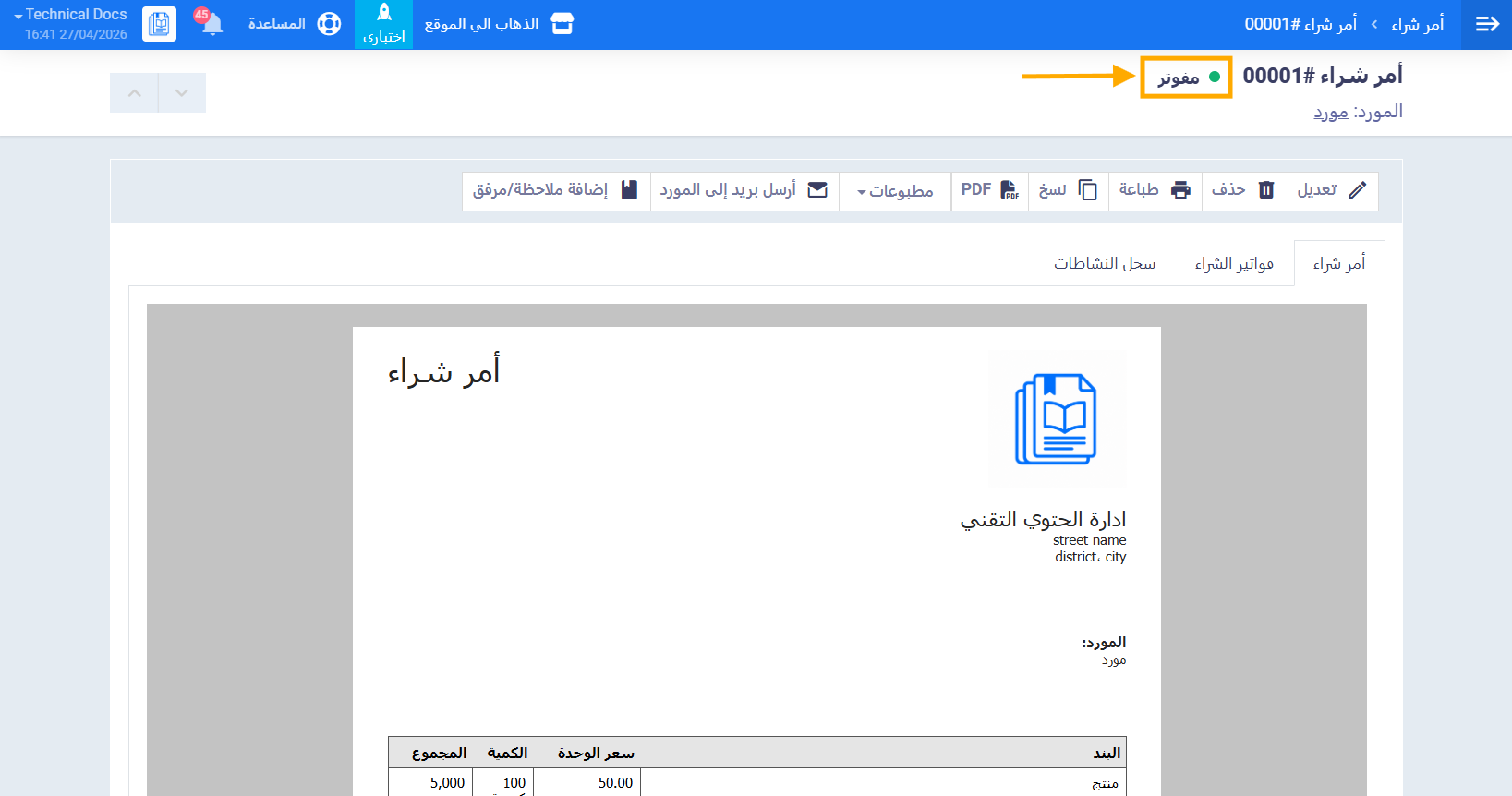Screen dimensions: 1512x796
Task: Download the order as PDF
Action: 989,190
